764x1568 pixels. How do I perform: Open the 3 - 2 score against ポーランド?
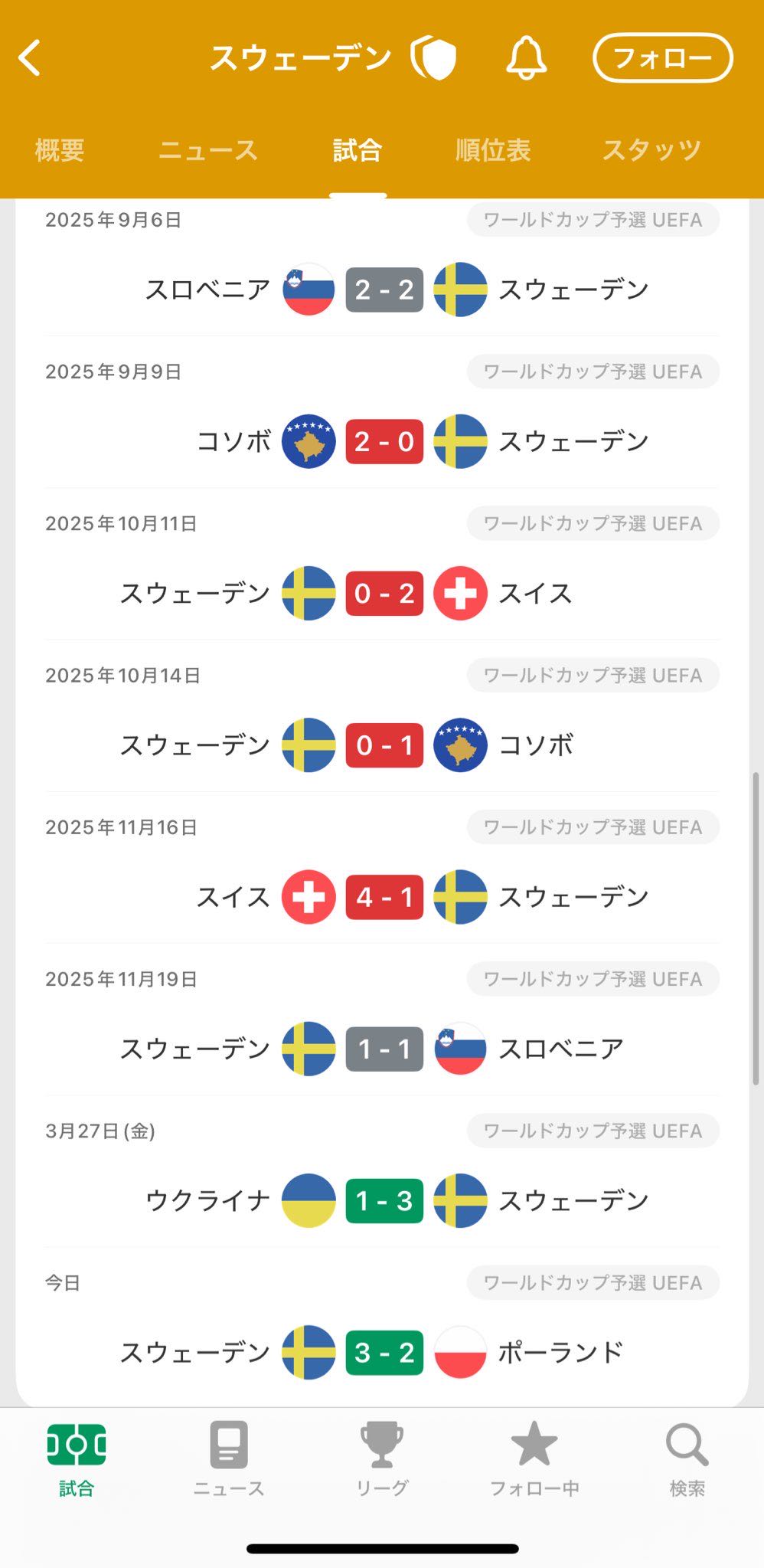[384, 1353]
